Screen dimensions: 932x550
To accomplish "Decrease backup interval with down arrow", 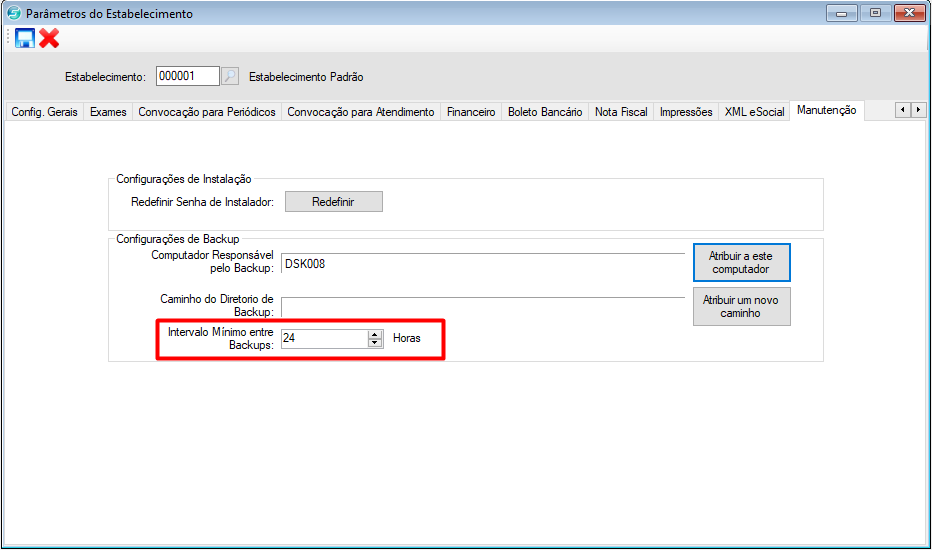I will 375,343.
